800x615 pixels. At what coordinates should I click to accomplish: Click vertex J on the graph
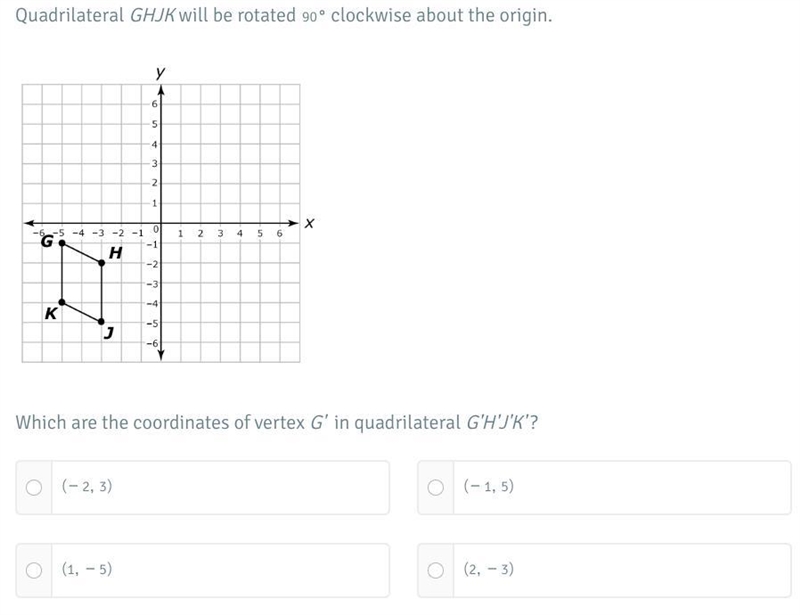click(x=102, y=322)
